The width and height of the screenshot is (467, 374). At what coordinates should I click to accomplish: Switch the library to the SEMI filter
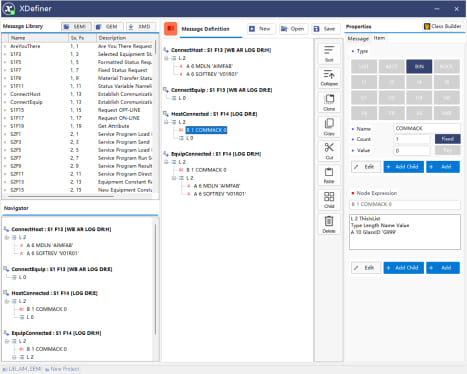pyautogui.click(x=76, y=27)
